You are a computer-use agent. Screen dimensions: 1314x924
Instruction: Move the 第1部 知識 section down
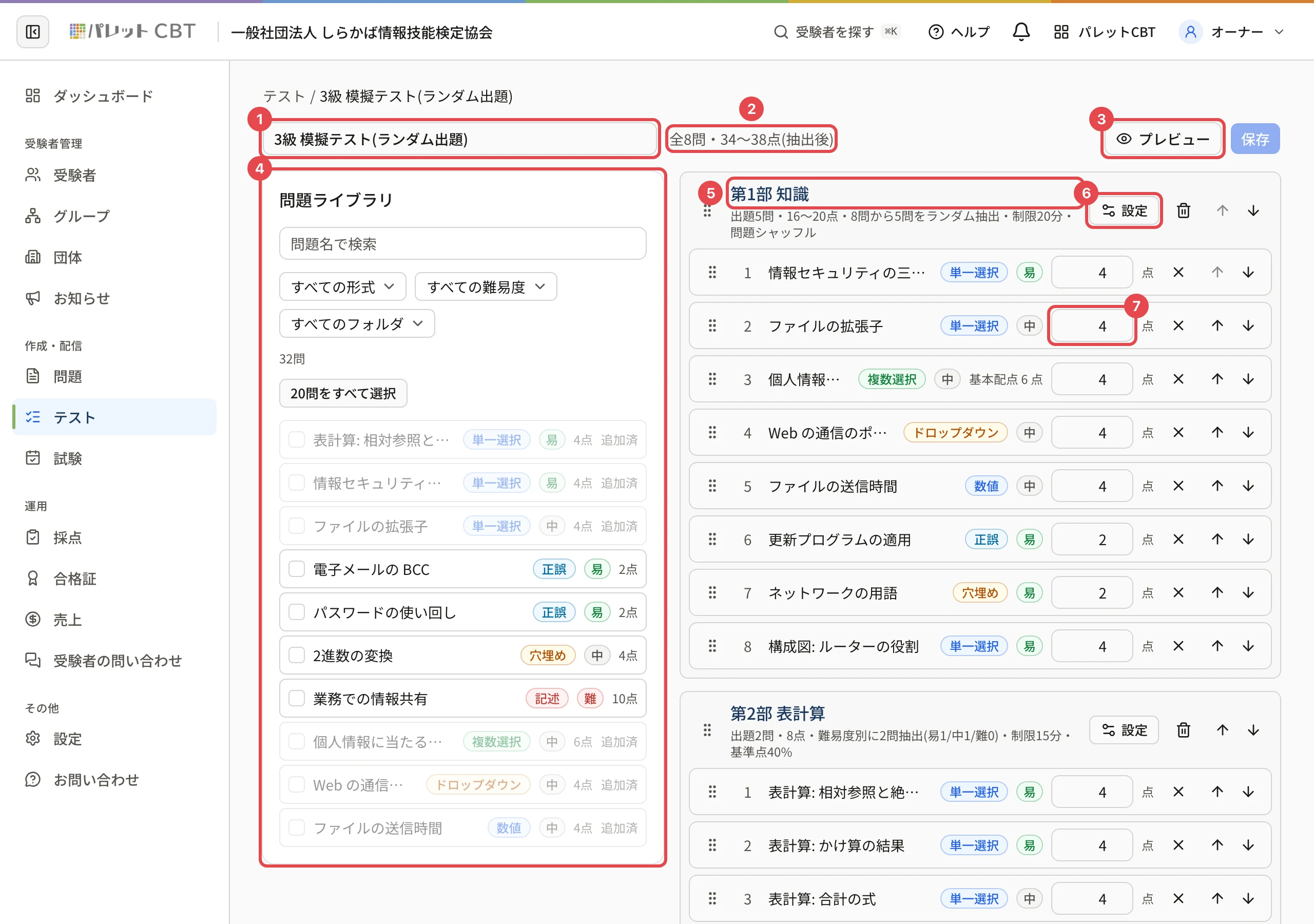click(x=1253, y=210)
